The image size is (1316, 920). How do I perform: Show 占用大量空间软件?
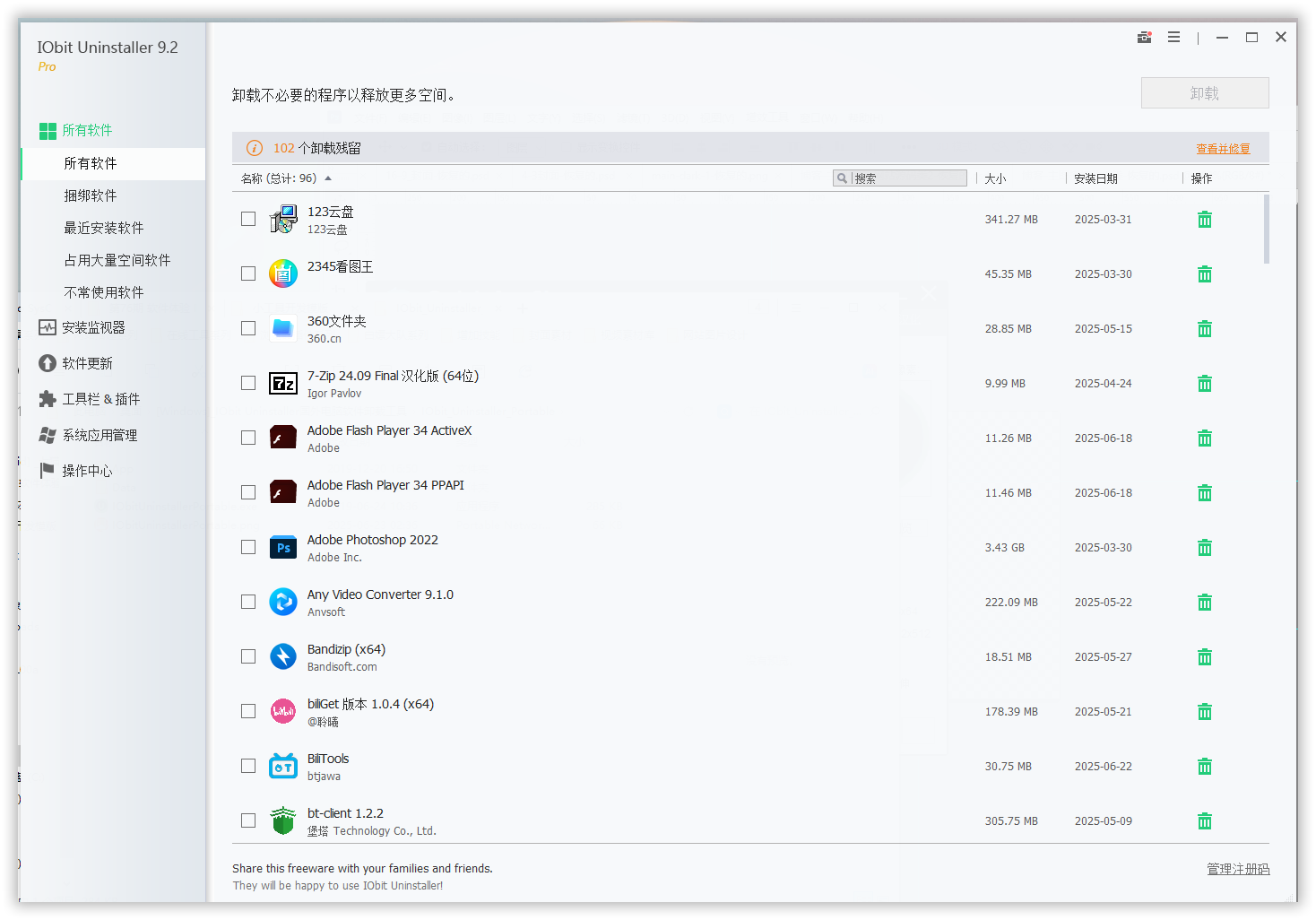tap(117, 260)
